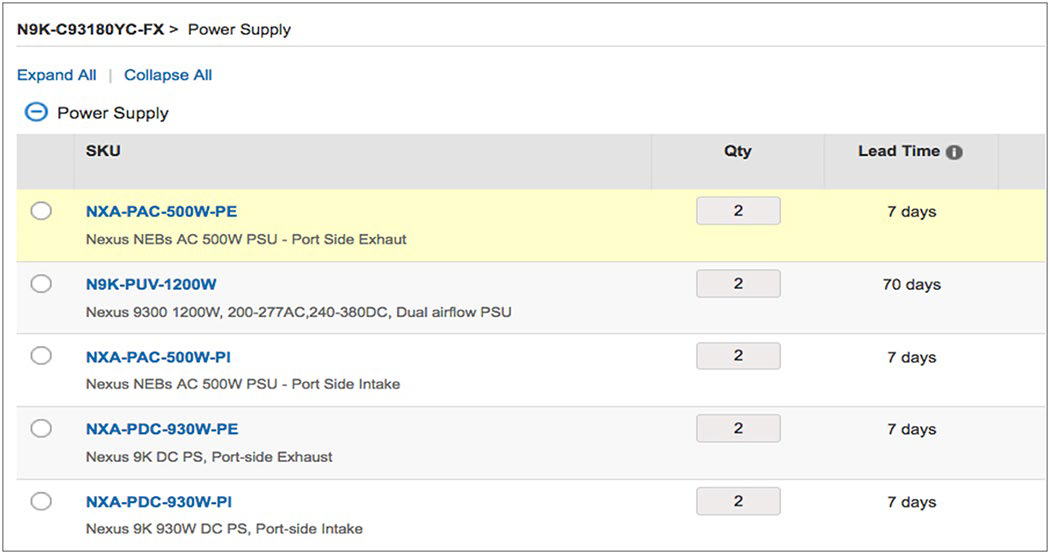Collapse the Power Supply section

tap(35, 113)
